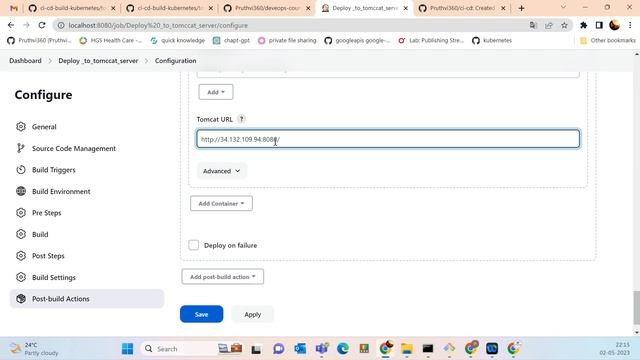Open File Explorer from the taskbar
The image size is (640, 360).
click(x=407, y=349)
